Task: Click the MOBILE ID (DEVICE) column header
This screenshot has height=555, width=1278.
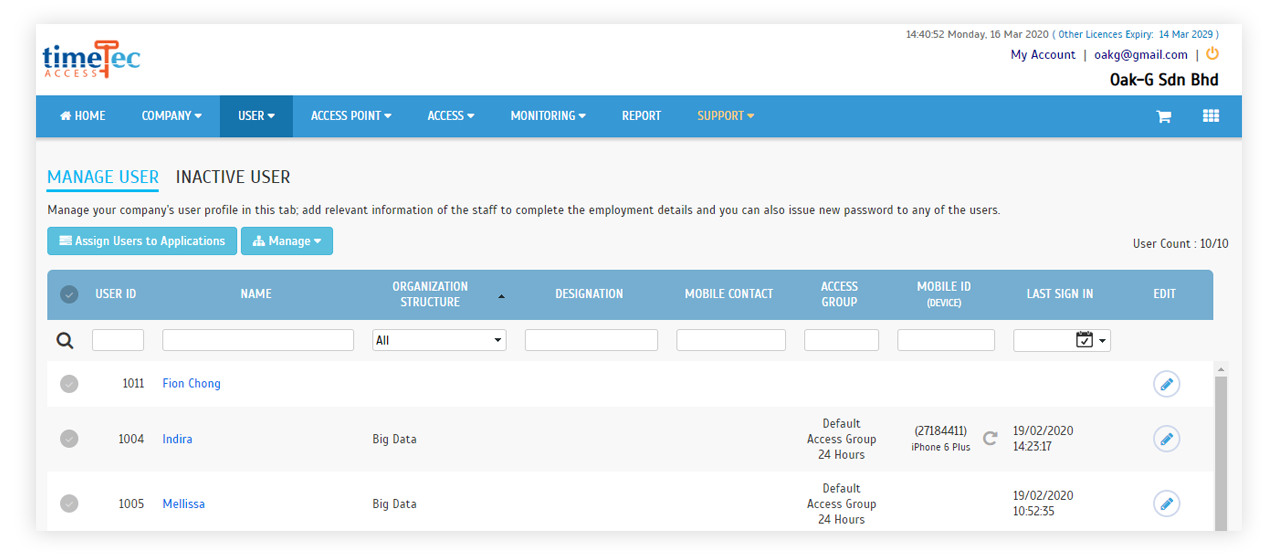Action: point(944,294)
